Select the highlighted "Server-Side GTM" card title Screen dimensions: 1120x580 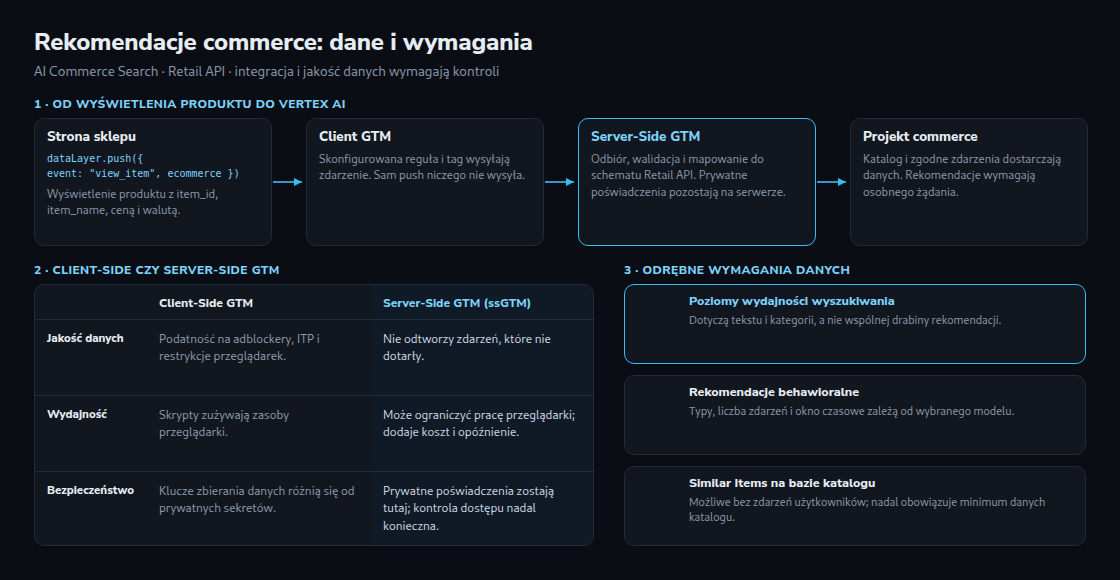point(645,136)
